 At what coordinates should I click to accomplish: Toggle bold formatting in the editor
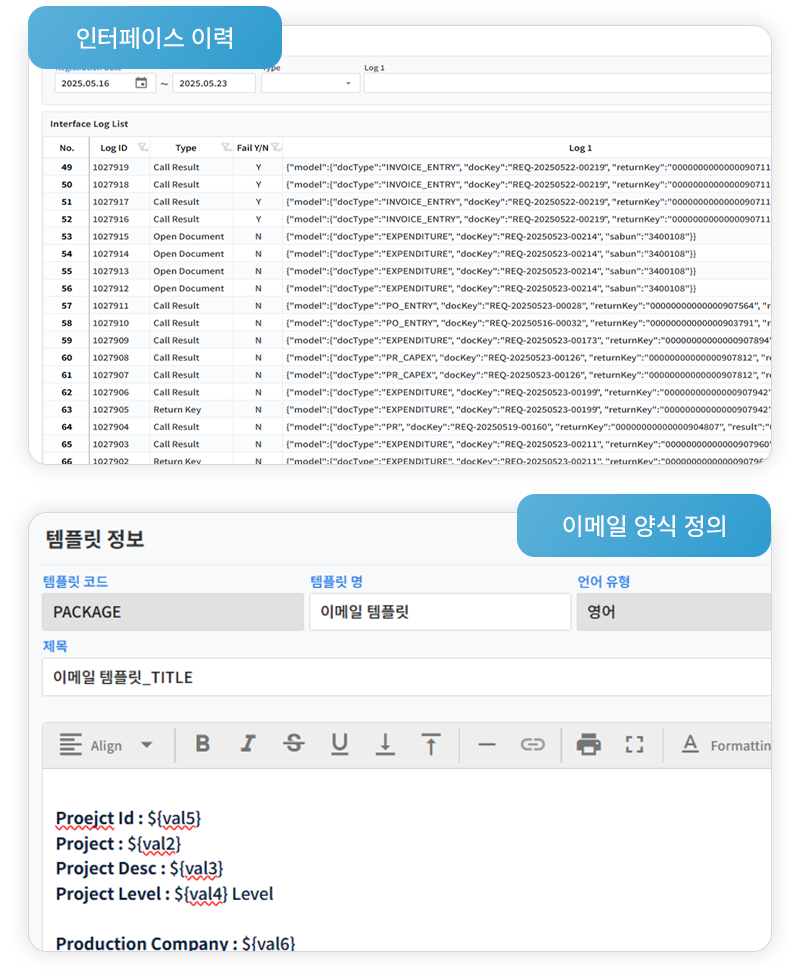[203, 744]
